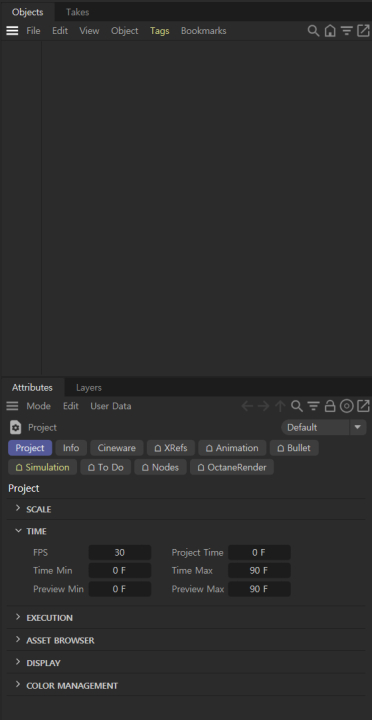The width and height of the screenshot is (372, 720).
Task: Open the Tags menu
Action: tap(159, 31)
